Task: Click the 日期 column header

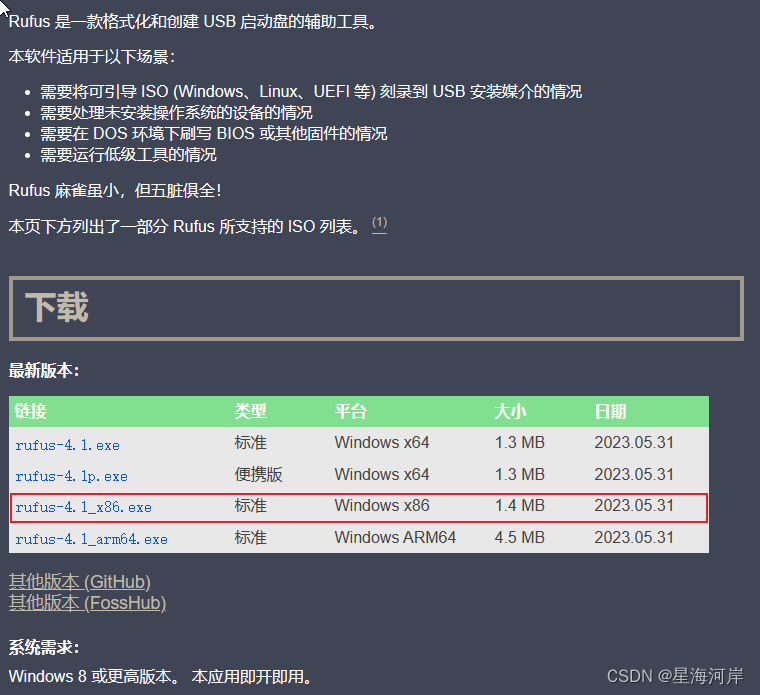Action: click(x=610, y=411)
